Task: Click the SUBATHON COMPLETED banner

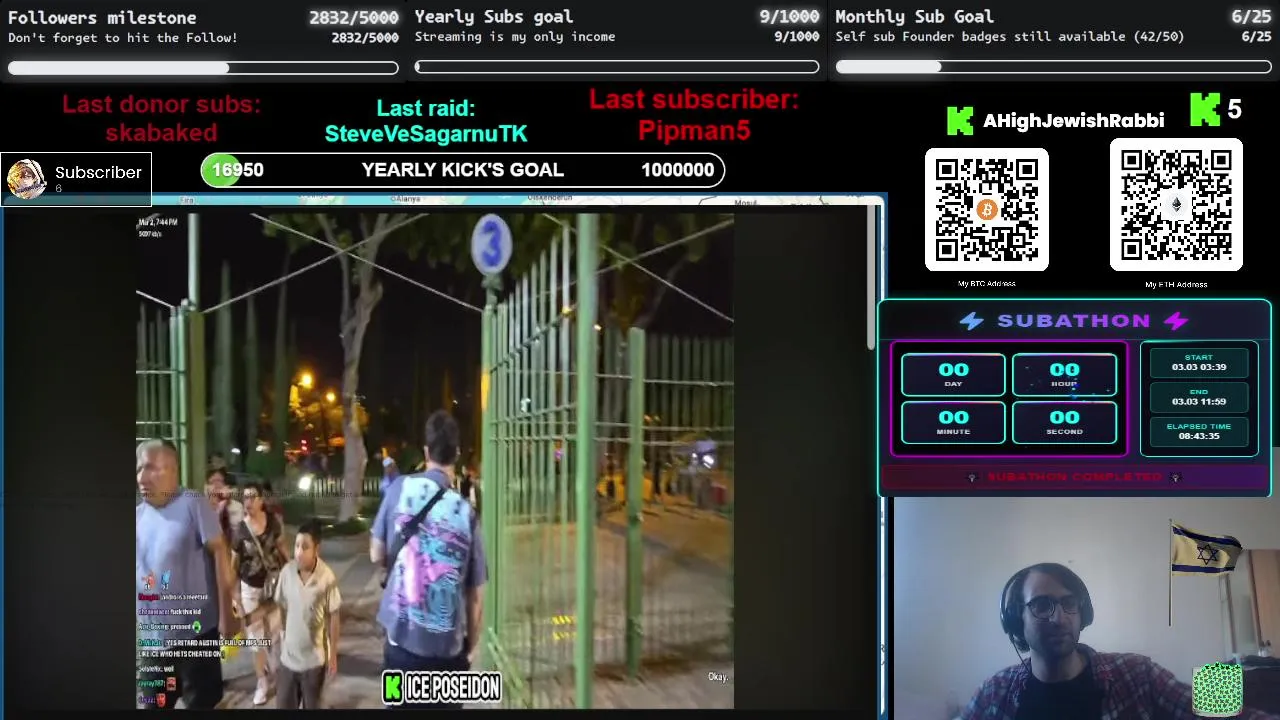Action: tap(1074, 478)
